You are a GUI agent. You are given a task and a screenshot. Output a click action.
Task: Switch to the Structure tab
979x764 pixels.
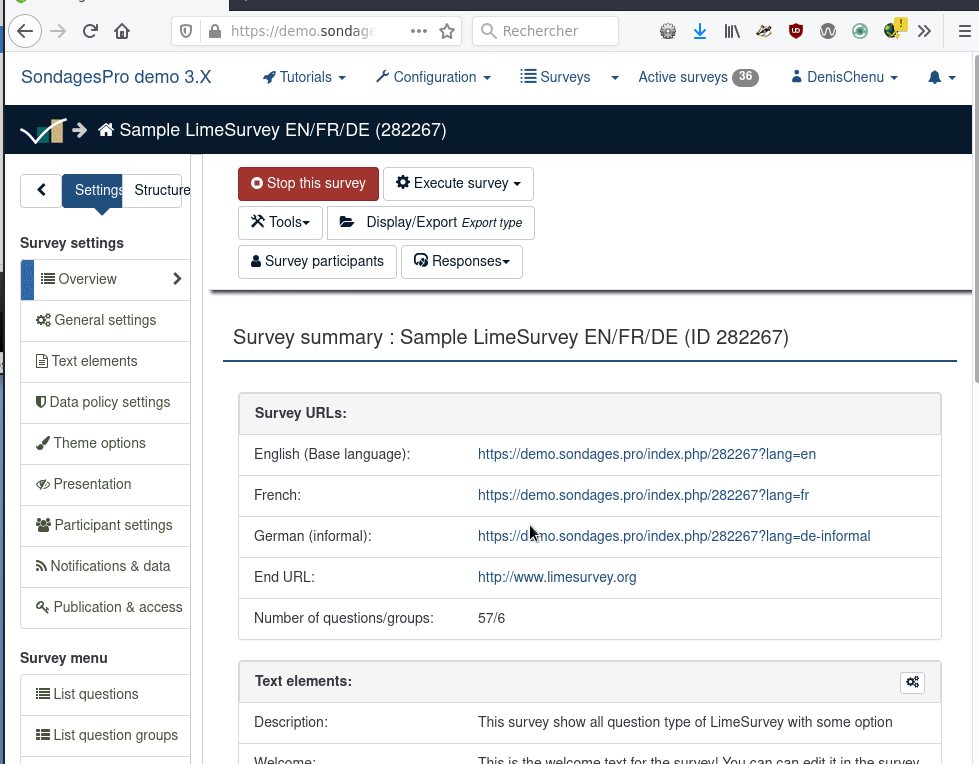(x=161, y=190)
